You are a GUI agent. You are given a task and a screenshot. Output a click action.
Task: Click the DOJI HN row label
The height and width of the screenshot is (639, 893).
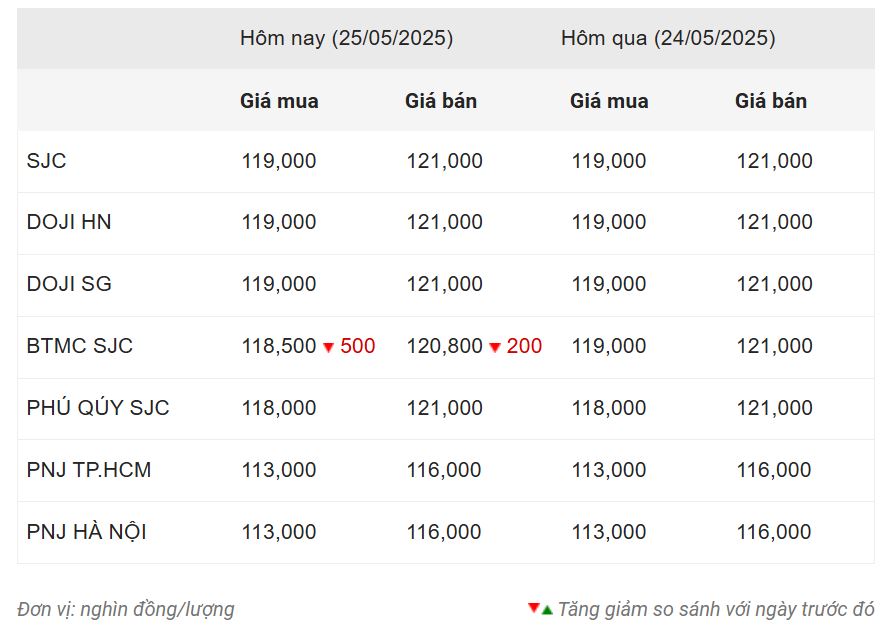(69, 222)
